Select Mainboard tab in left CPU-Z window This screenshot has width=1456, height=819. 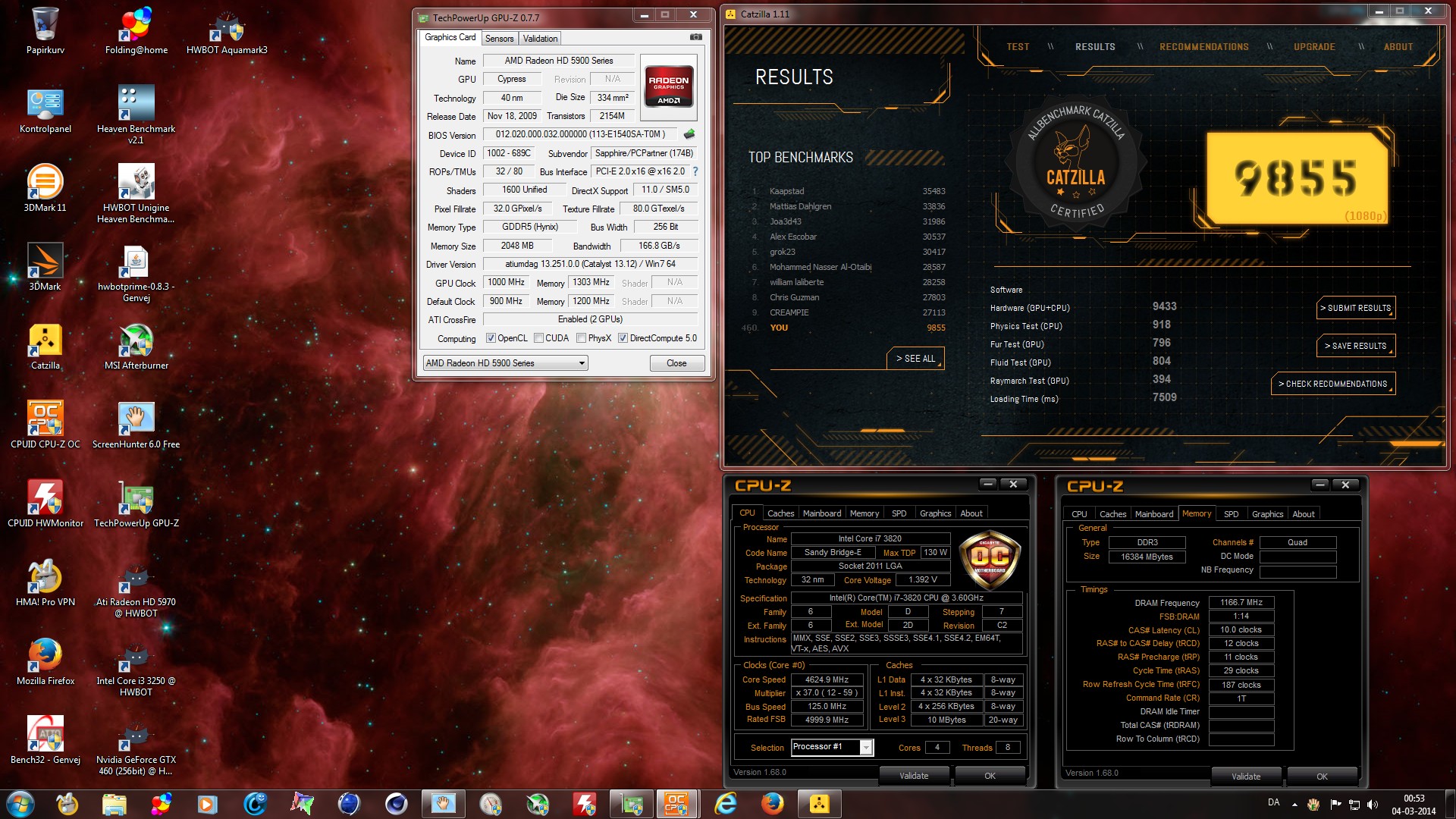coord(822,513)
